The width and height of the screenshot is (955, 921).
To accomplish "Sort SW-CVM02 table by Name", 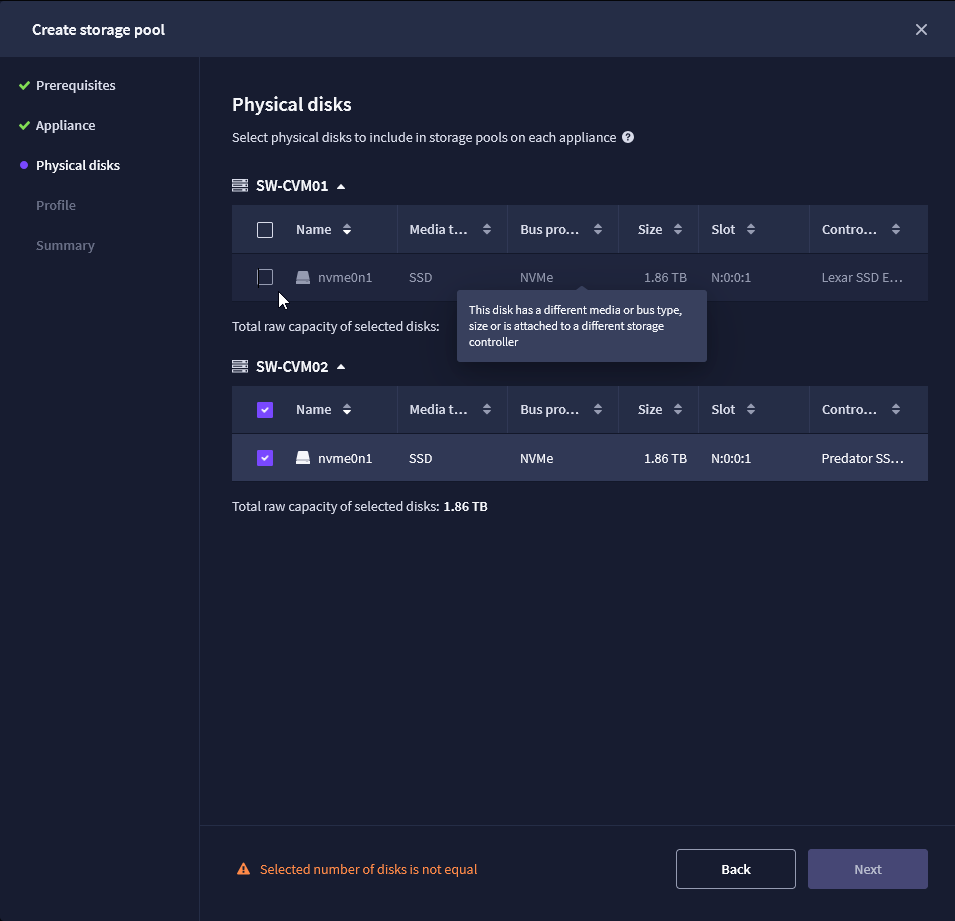I will coord(347,409).
